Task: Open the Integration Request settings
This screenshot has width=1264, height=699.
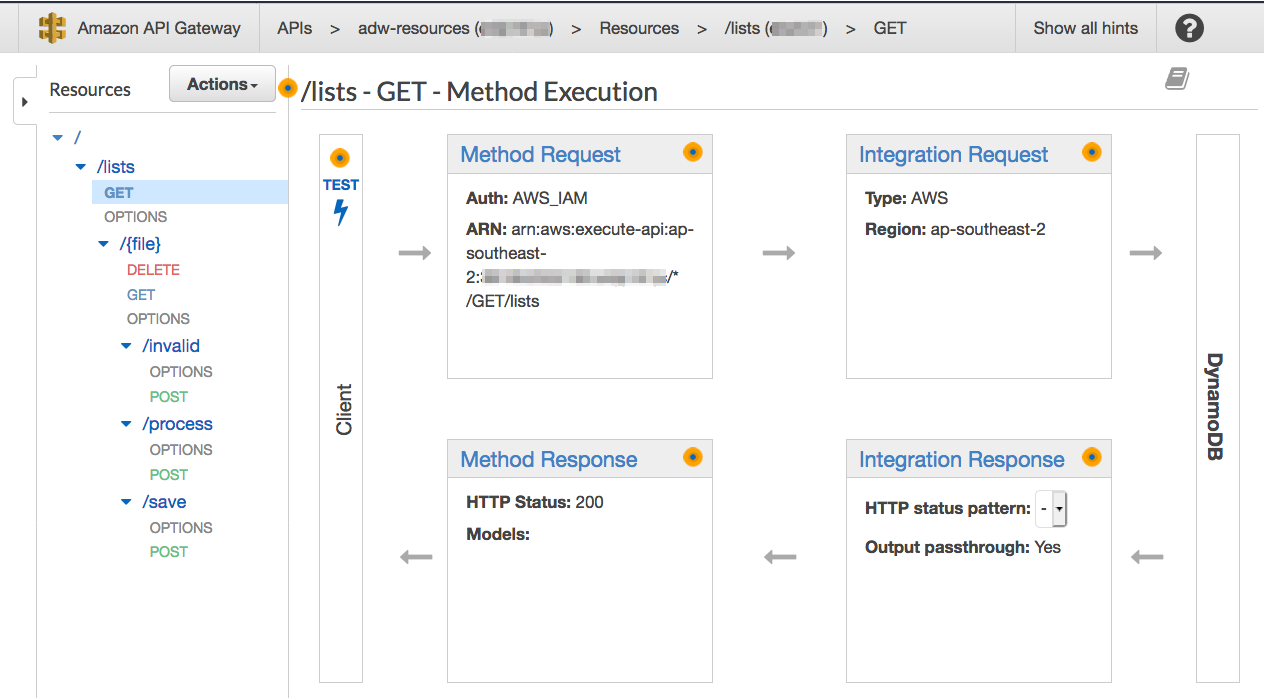Action: point(953,155)
